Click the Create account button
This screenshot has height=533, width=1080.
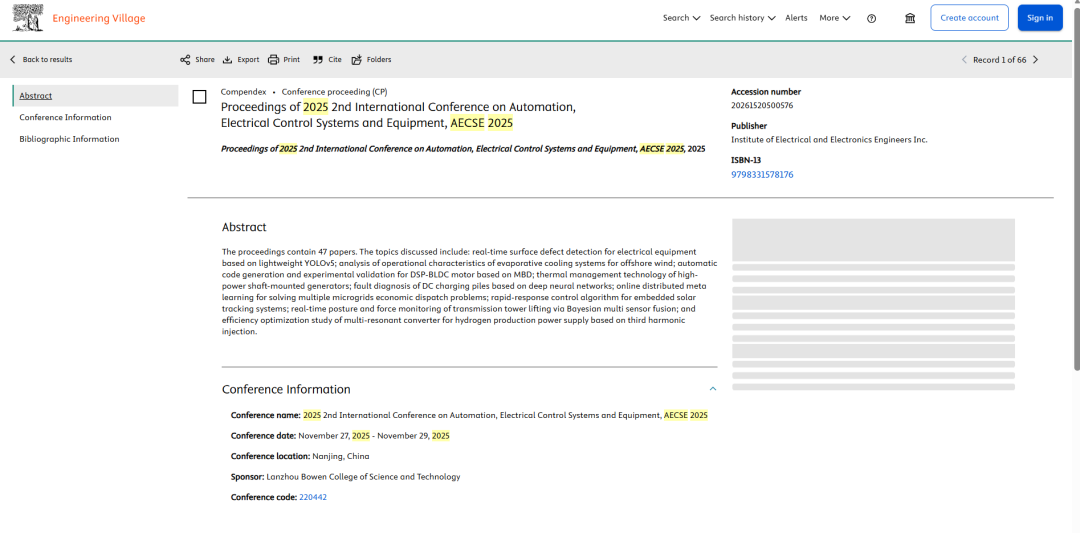click(x=969, y=18)
